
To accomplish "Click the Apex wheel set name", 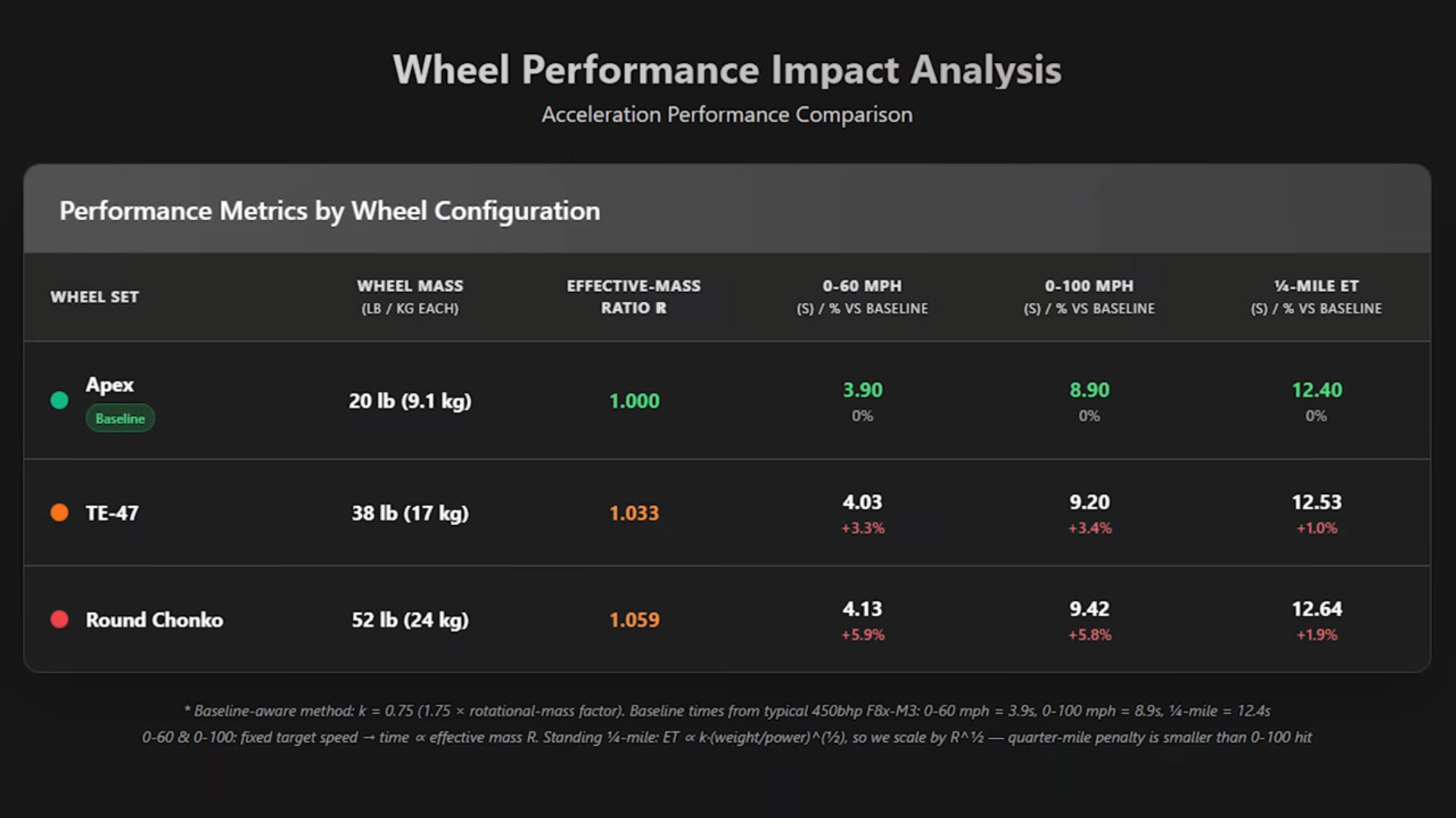I will (x=110, y=385).
